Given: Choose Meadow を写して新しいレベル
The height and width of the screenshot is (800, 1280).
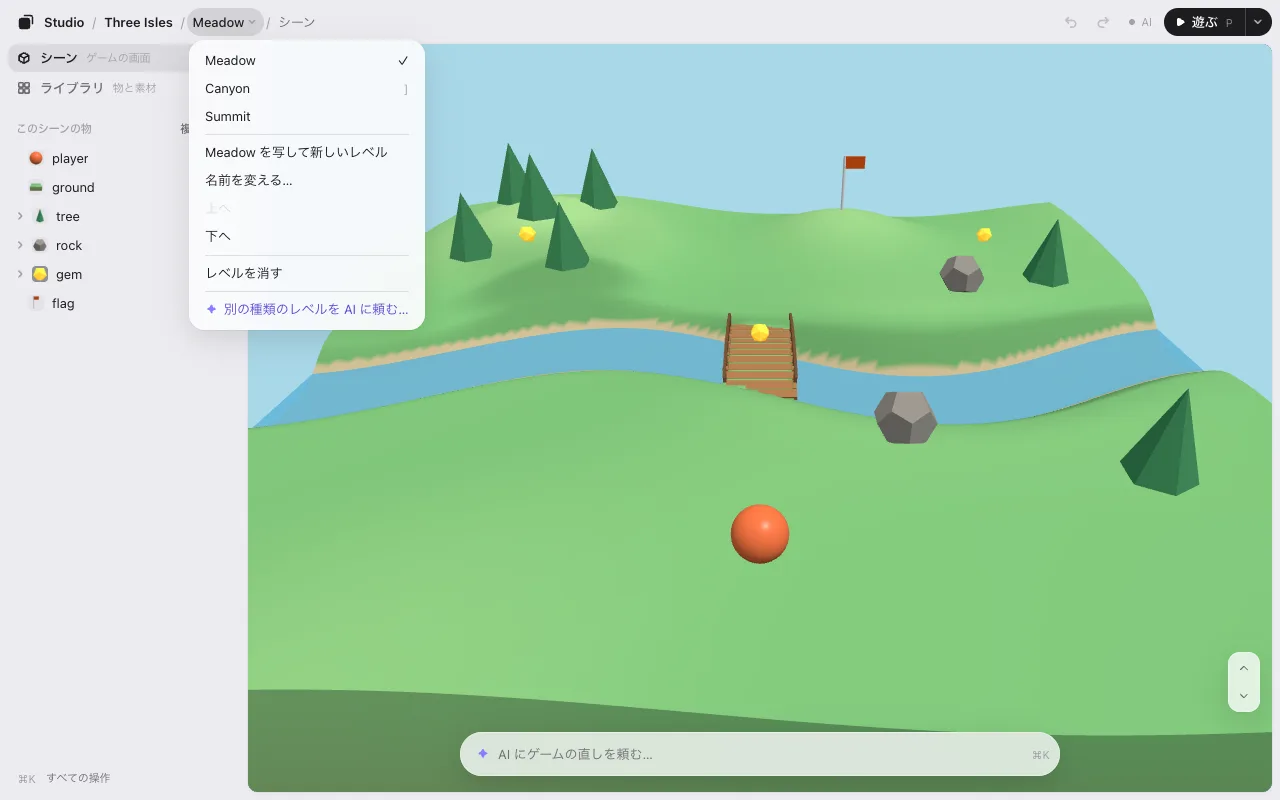Looking at the screenshot, I should tap(307, 153).
